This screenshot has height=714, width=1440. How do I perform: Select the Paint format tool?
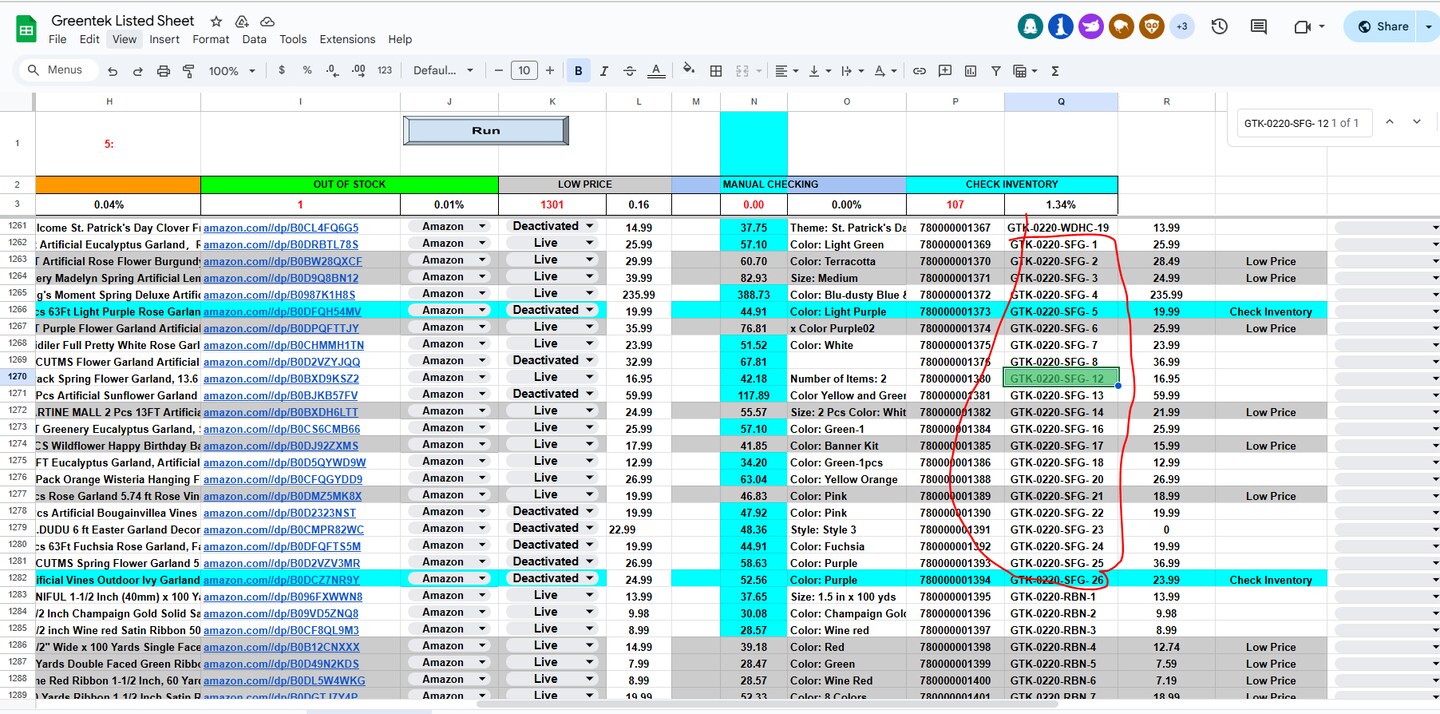189,71
